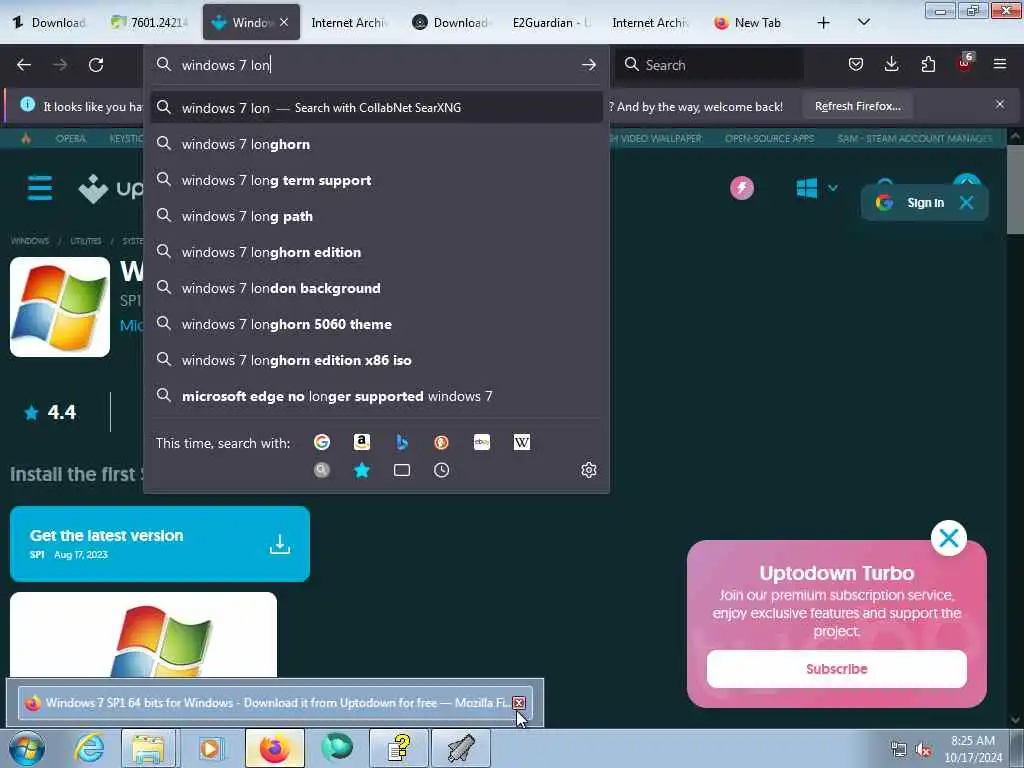This screenshot has width=1024, height=768.
Task: Search in Bookmarks with star icon
Action: pyautogui.click(x=361, y=470)
